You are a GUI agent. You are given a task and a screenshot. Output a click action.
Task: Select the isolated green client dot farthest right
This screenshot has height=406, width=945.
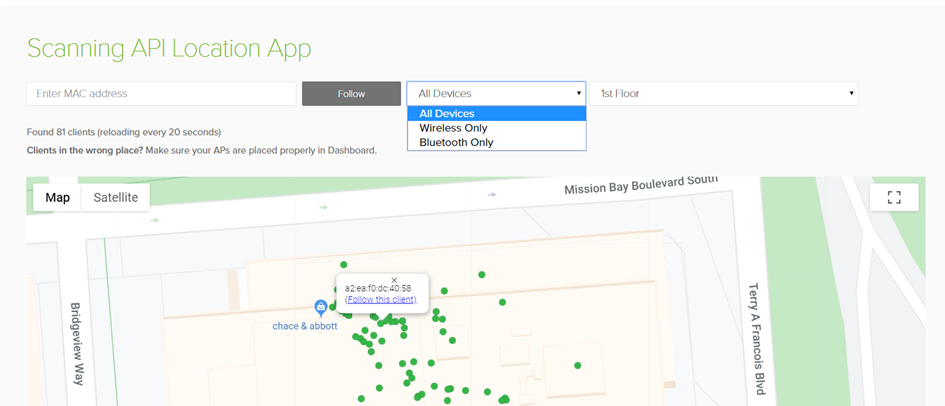tap(577, 365)
